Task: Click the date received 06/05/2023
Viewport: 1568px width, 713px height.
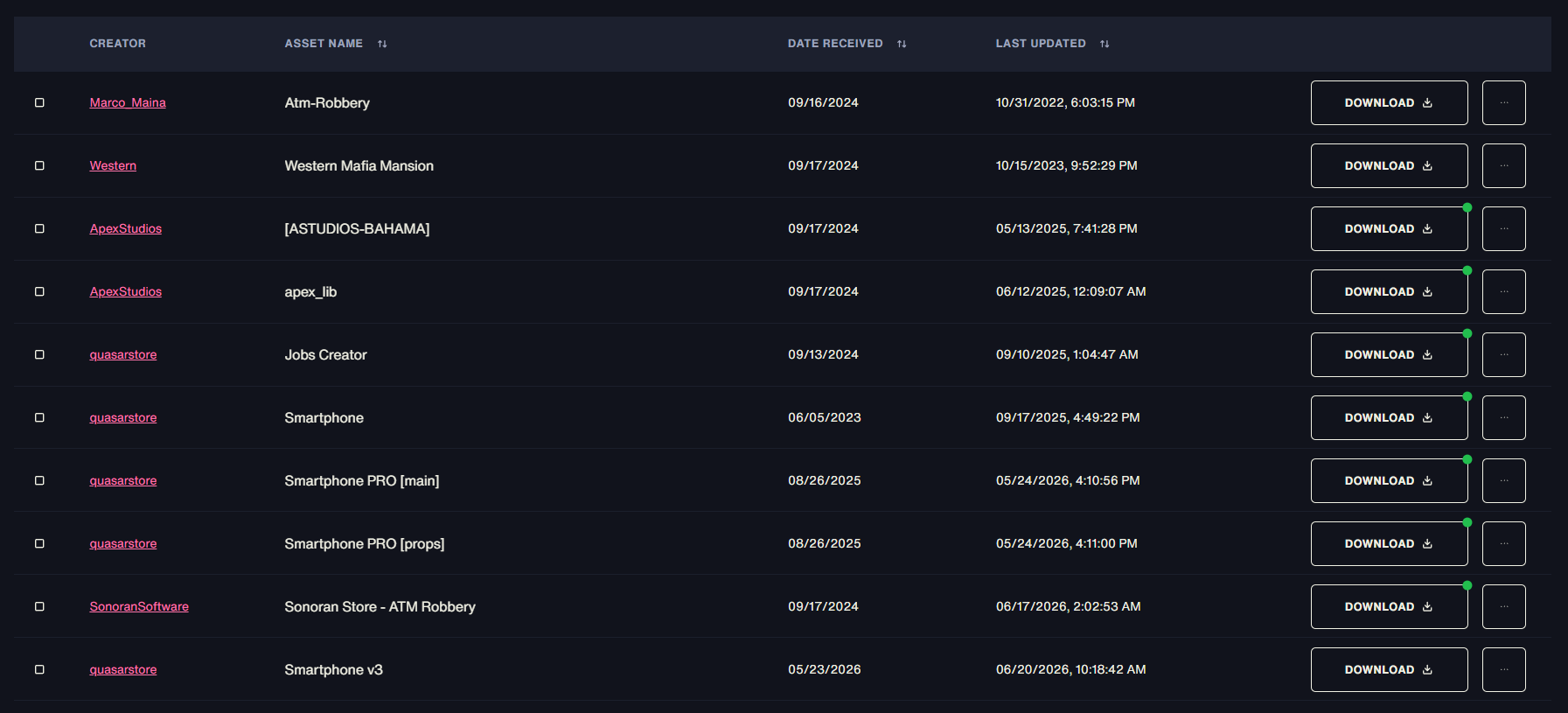Action: pos(825,417)
